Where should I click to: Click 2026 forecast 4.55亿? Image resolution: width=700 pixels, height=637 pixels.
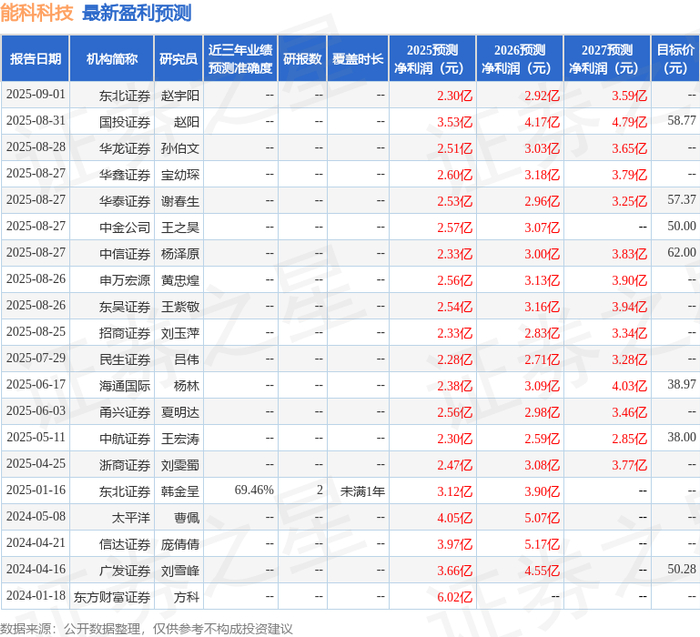542,570
